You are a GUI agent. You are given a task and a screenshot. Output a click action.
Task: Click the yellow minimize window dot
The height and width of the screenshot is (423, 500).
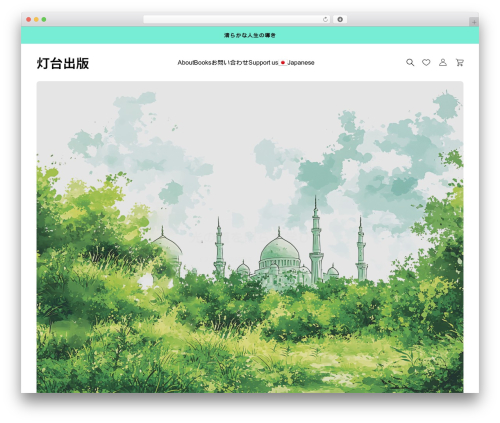click(x=36, y=20)
